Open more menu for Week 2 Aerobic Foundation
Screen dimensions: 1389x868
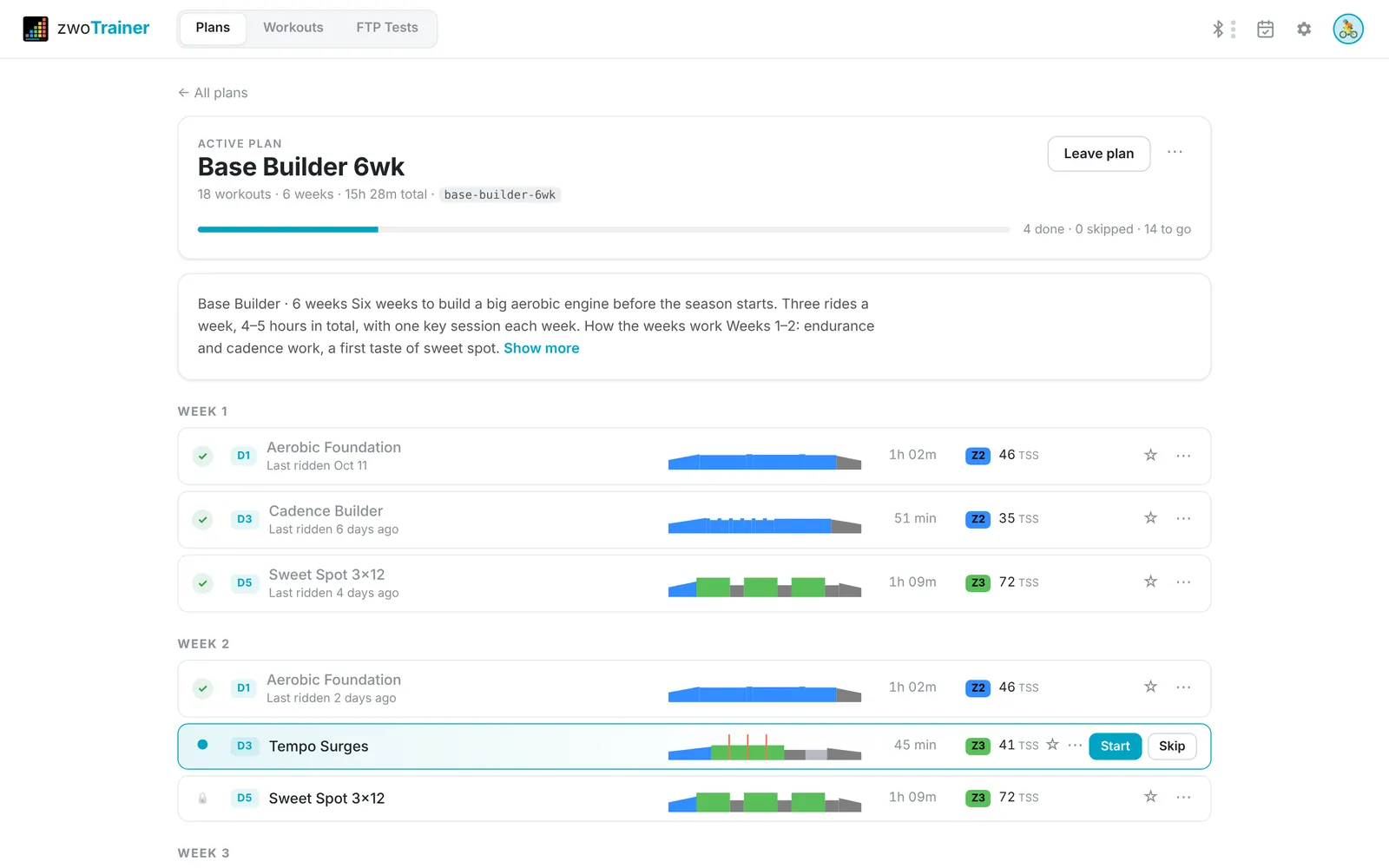click(x=1183, y=687)
